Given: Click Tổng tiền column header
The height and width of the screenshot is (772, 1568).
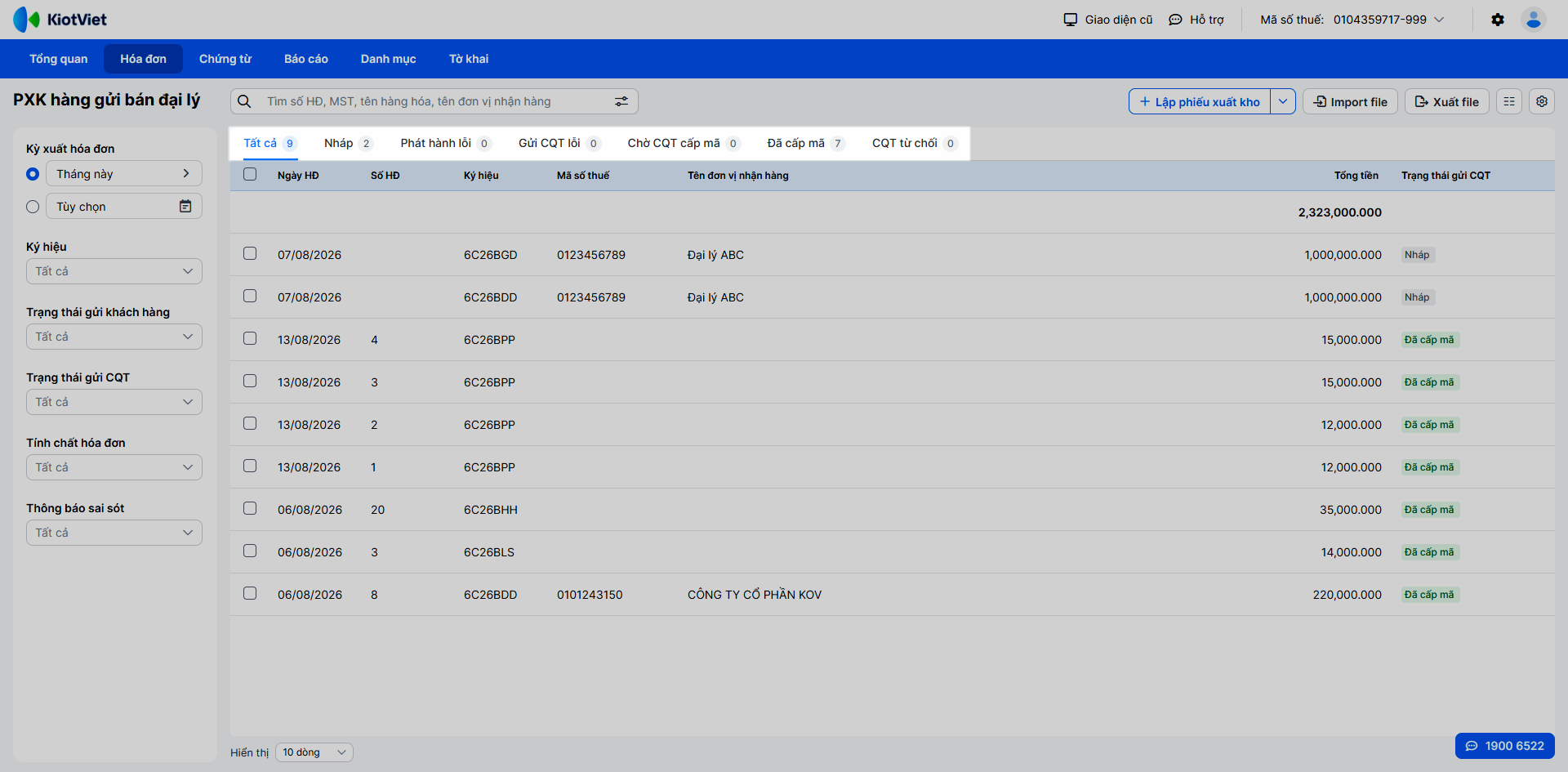Looking at the screenshot, I should click(1356, 176).
